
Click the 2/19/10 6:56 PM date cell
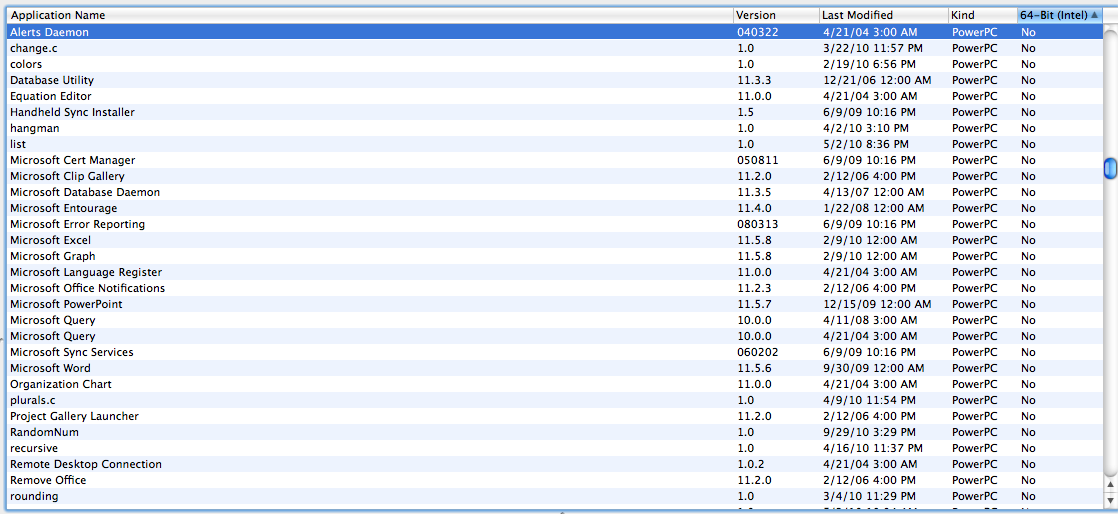(x=869, y=64)
